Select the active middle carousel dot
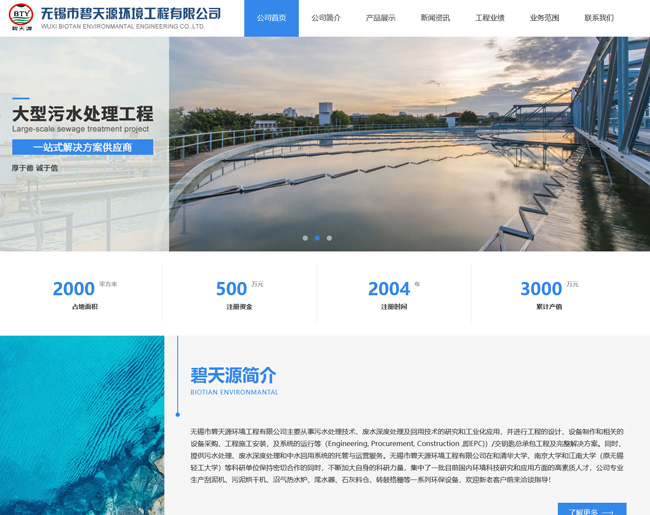This screenshot has height=515, width=650. 317,238
